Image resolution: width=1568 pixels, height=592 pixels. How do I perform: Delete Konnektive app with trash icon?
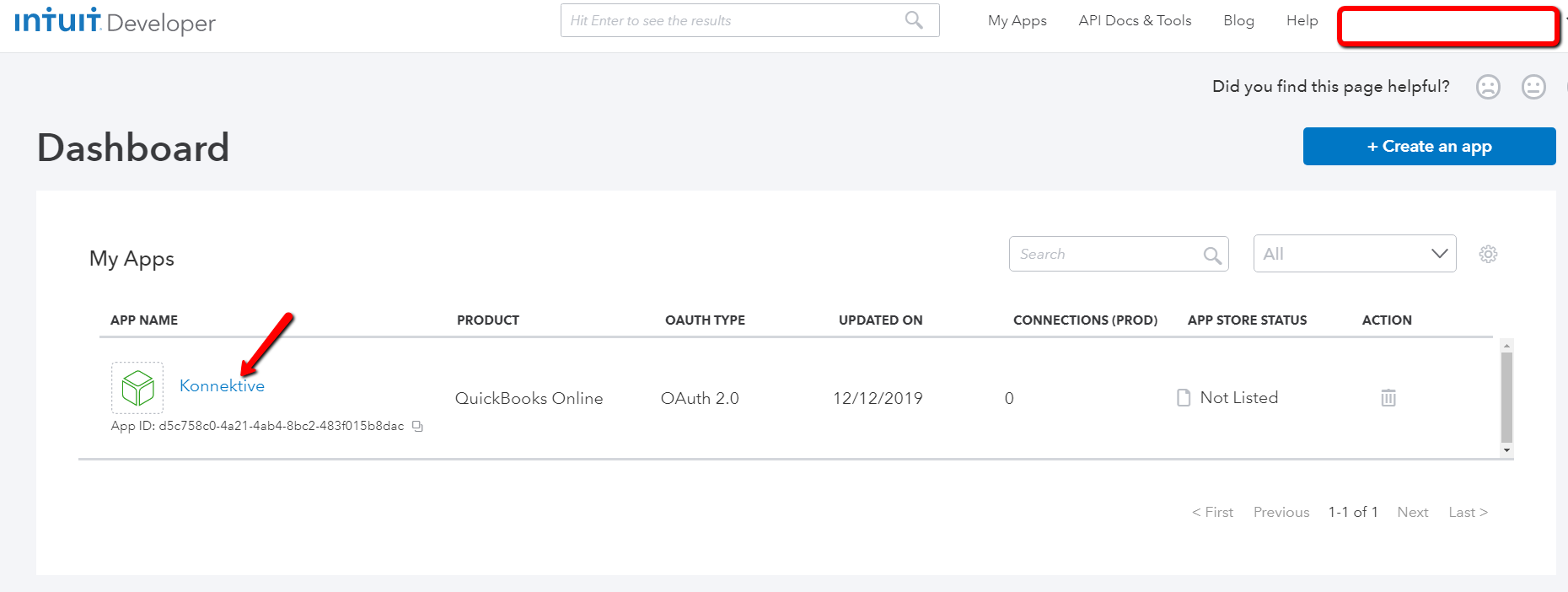click(x=1388, y=397)
